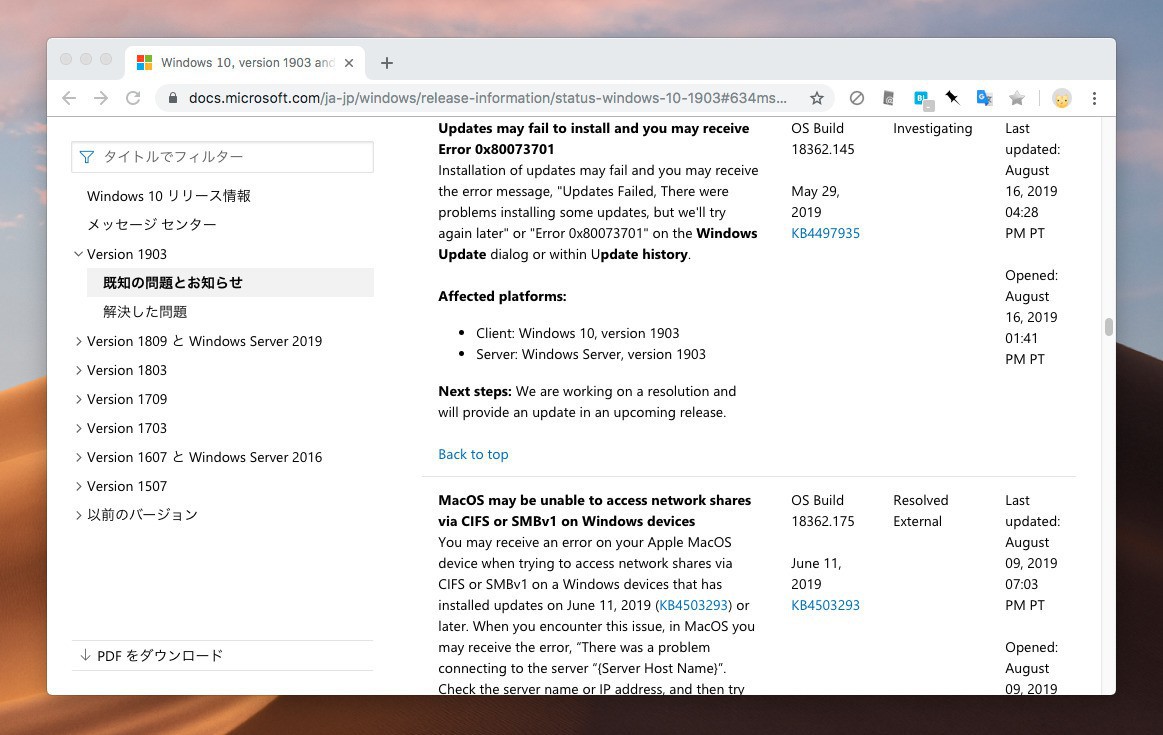The width and height of the screenshot is (1163, 735).
Task: Click the page vertical scrollbar thumb
Action: click(x=1108, y=326)
